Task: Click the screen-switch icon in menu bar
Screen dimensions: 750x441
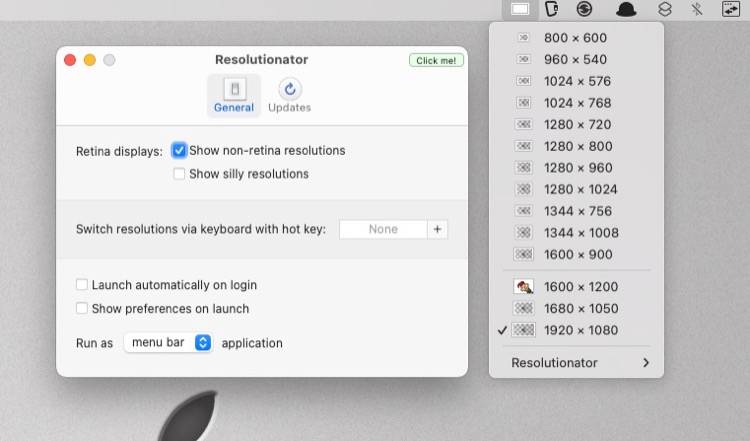Action: tap(731, 9)
